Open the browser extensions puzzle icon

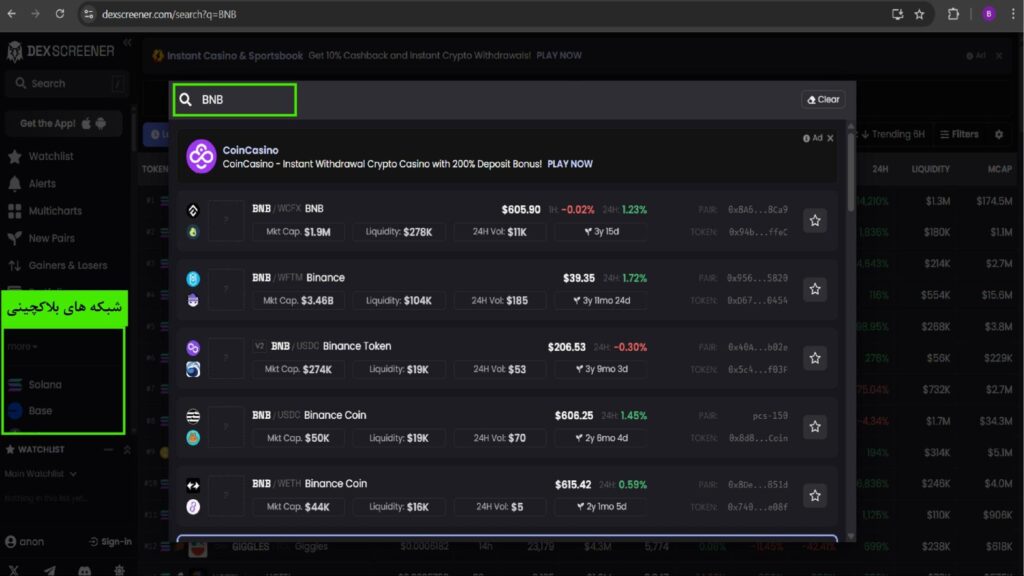pyautogui.click(x=953, y=14)
